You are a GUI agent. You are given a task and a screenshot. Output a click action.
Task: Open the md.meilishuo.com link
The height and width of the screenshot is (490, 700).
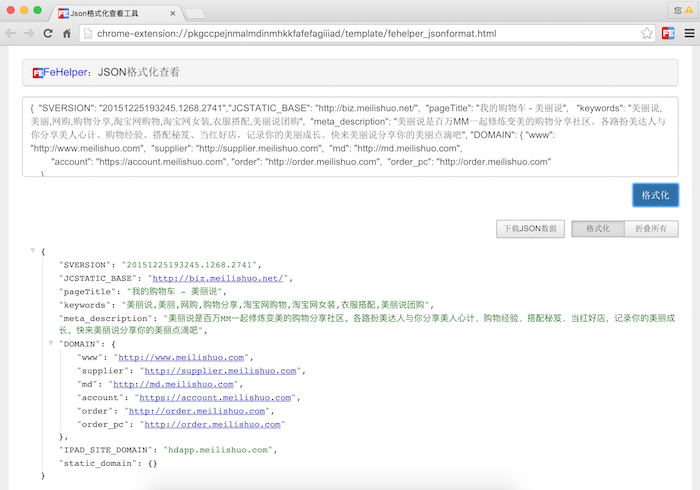pos(173,384)
